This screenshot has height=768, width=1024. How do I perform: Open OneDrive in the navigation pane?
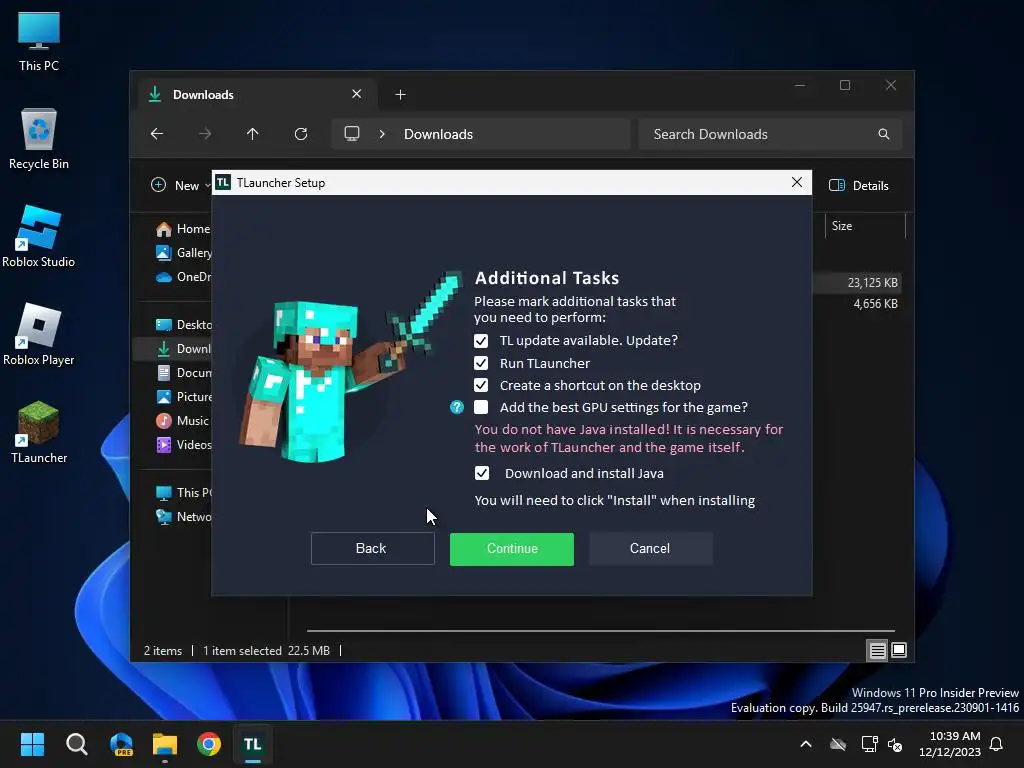pyautogui.click(x=183, y=277)
